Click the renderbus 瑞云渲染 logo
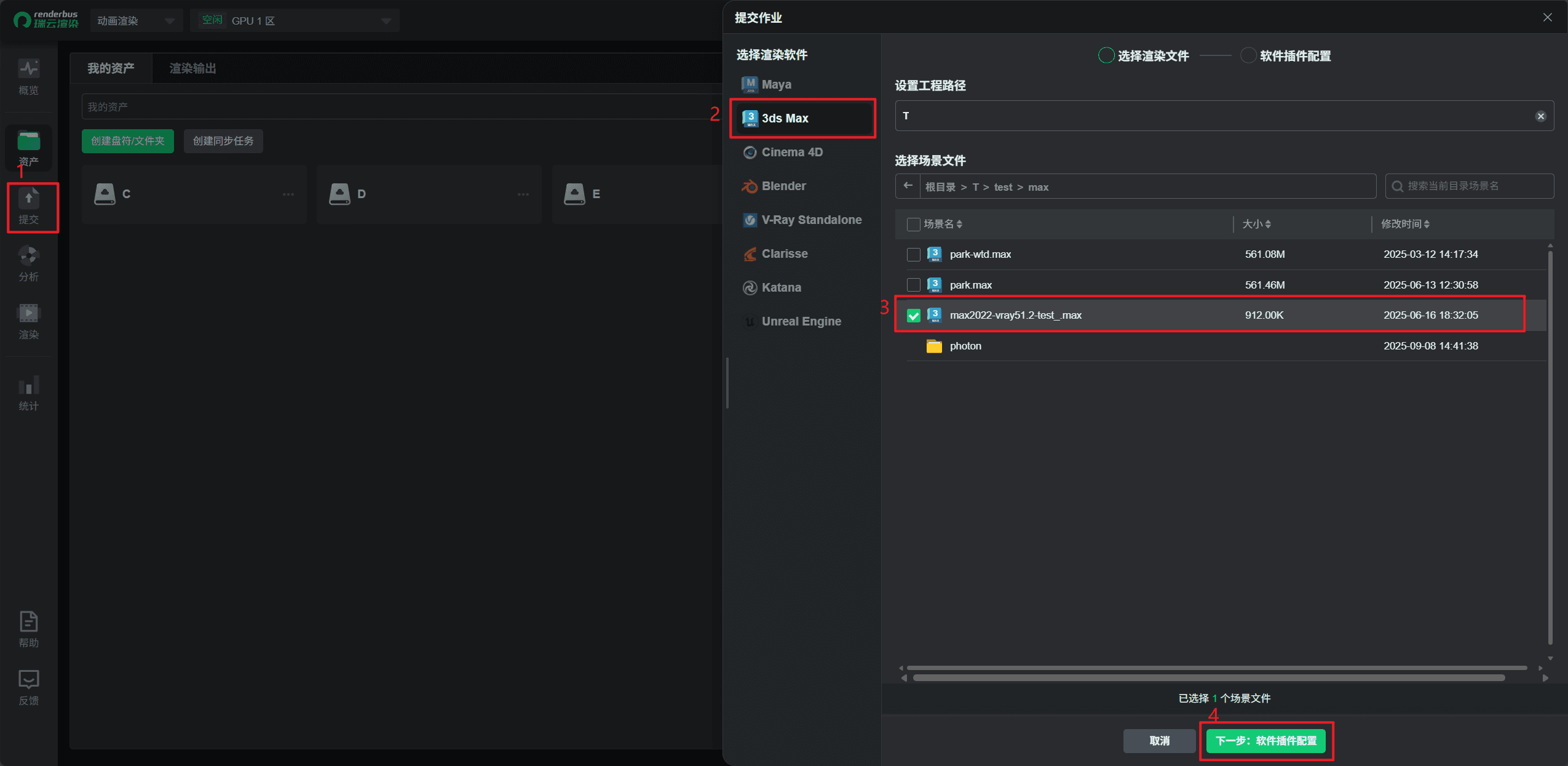This screenshot has width=1568, height=766. [x=46, y=20]
